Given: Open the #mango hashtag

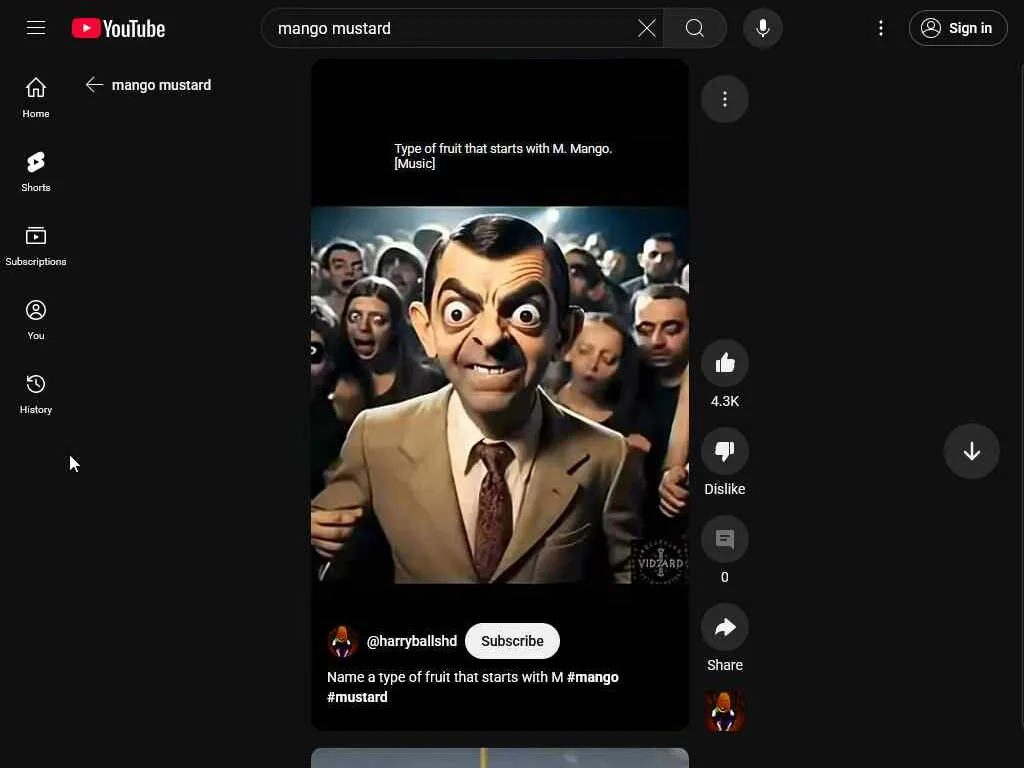Looking at the screenshot, I should [x=592, y=677].
